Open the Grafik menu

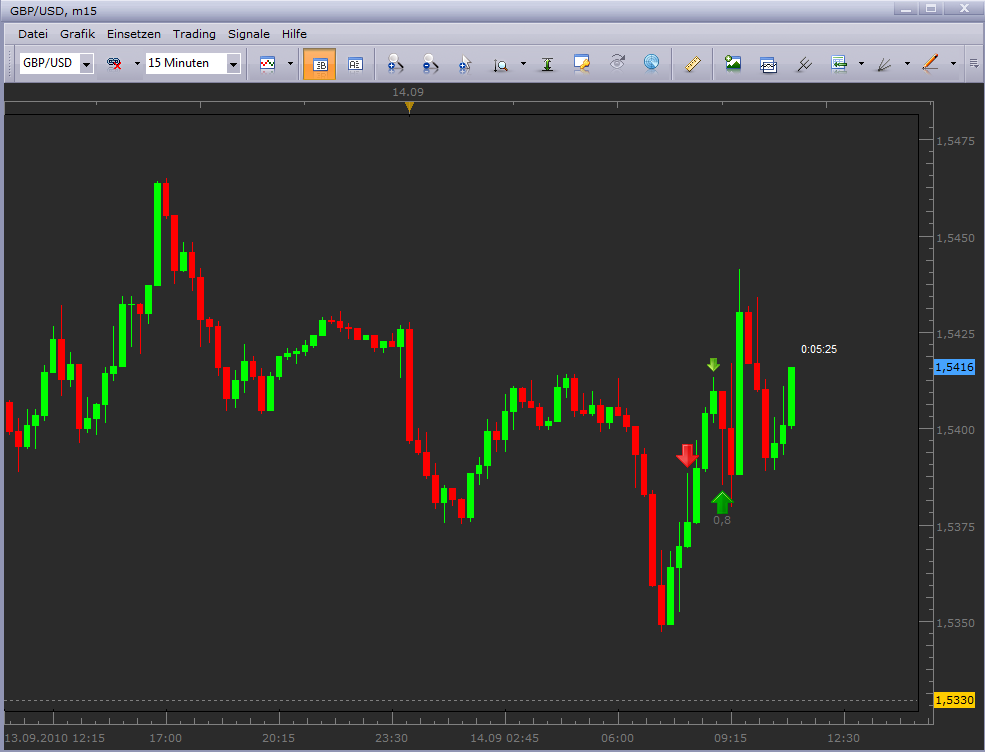(77, 34)
